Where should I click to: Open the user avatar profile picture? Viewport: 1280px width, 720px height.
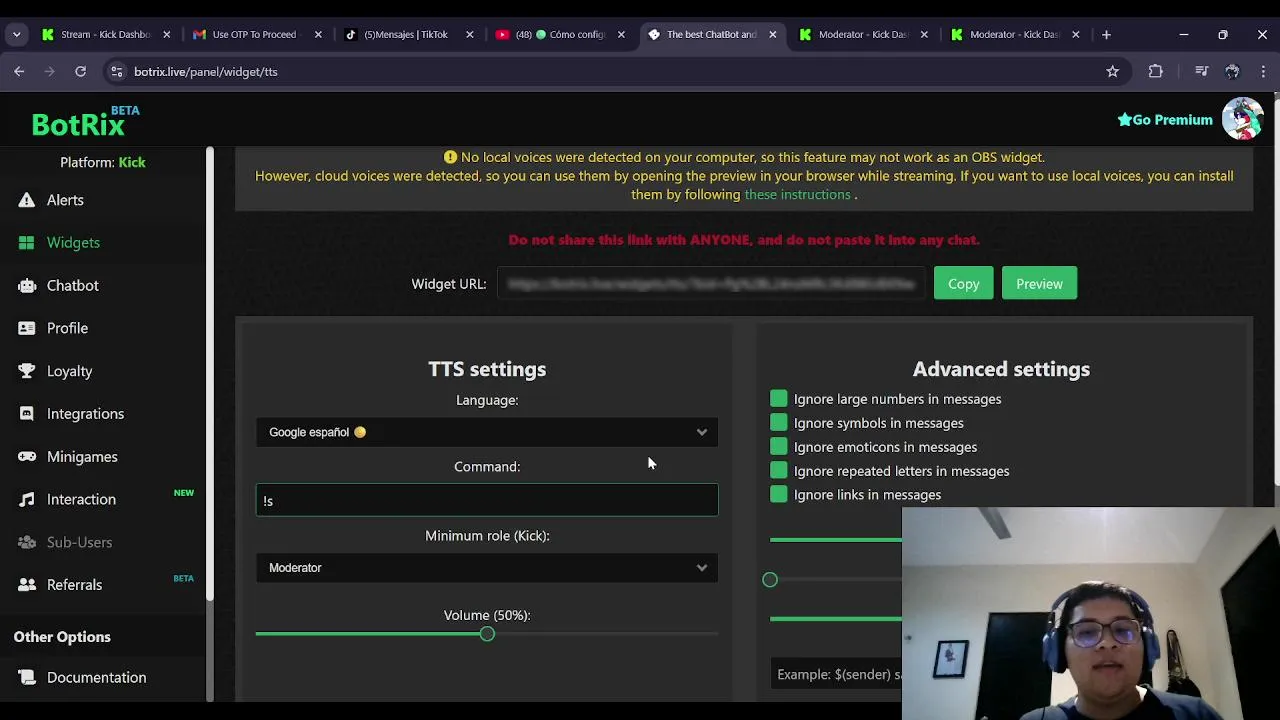point(1242,119)
